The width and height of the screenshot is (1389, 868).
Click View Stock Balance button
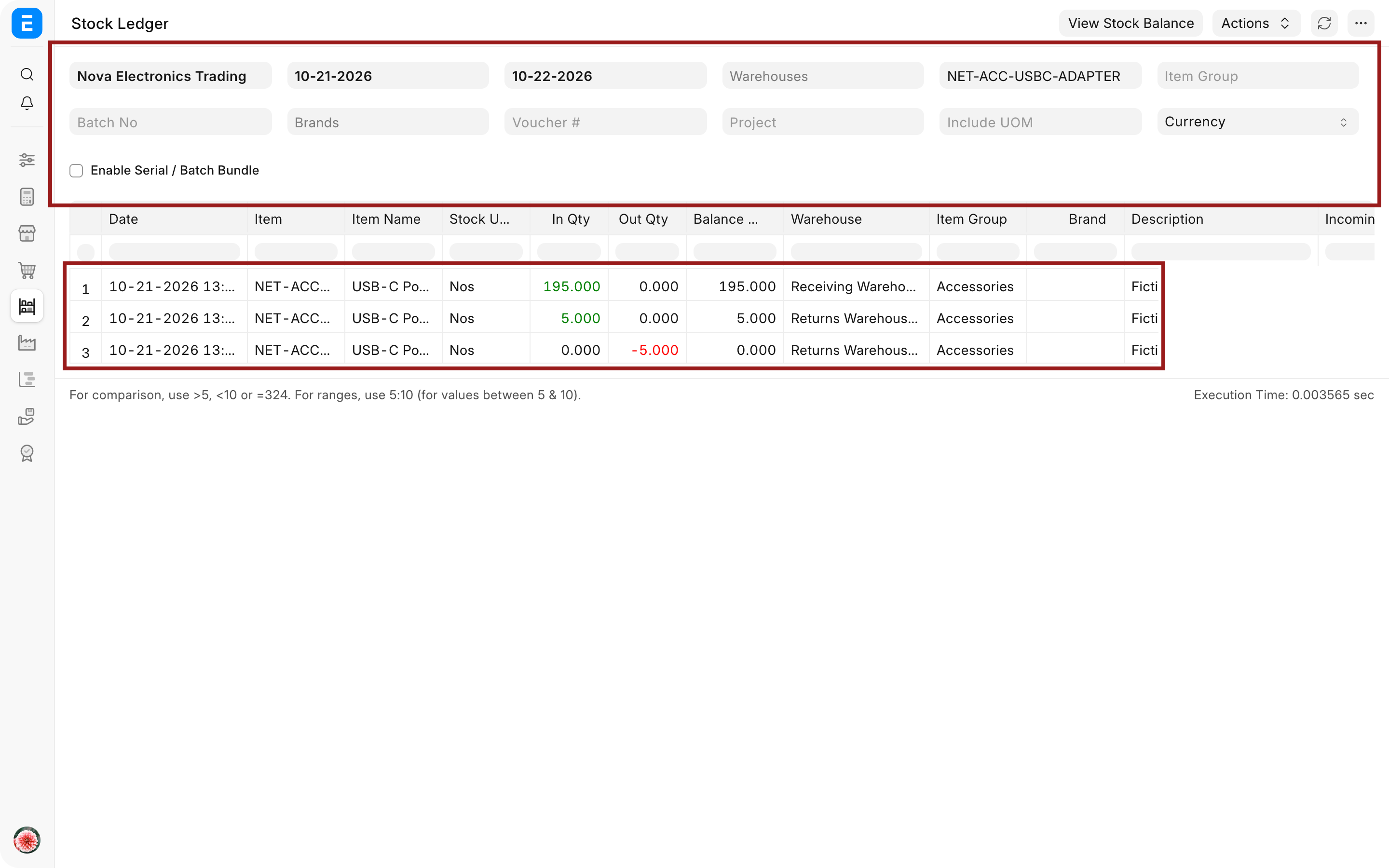[x=1130, y=23]
